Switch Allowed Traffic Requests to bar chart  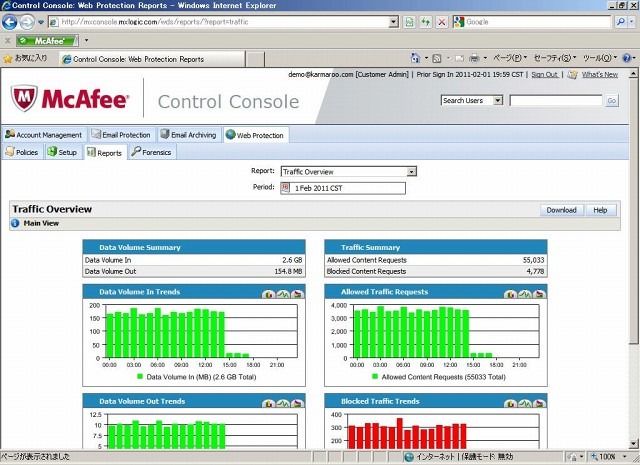point(510,294)
